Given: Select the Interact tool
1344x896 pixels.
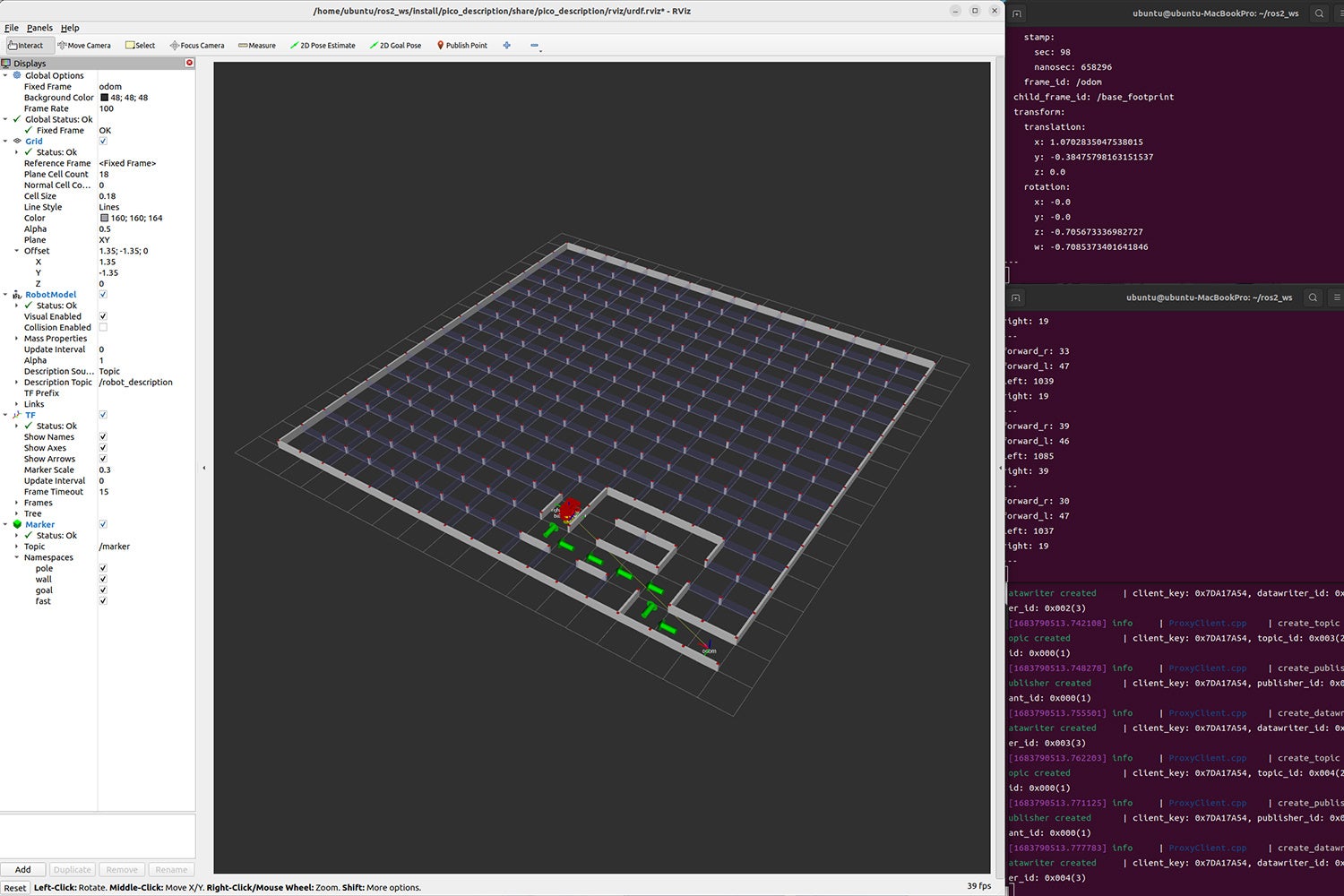Looking at the screenshot, I should (26, 45).
